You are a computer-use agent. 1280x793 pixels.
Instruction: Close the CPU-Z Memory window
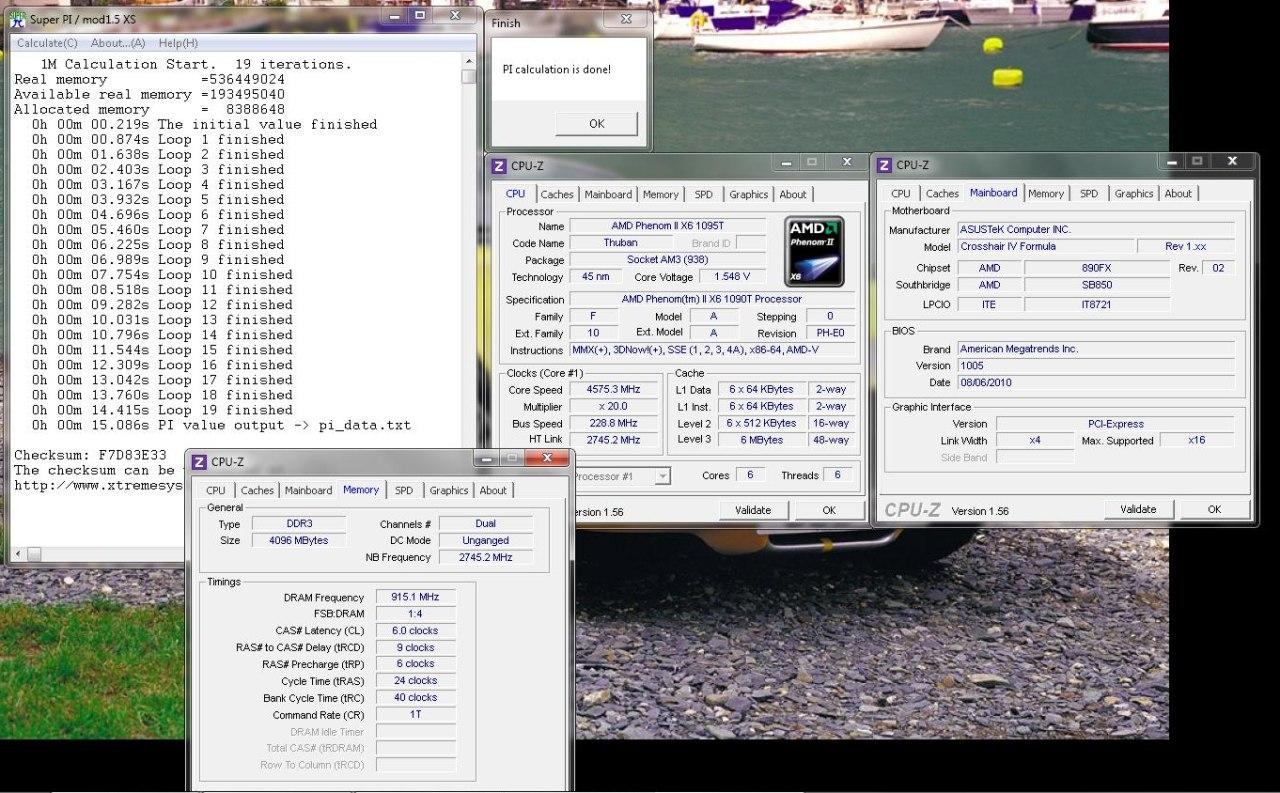pos(547,459)
